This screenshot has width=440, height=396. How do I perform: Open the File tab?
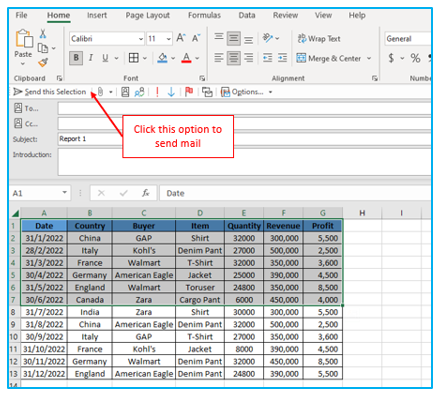tap(22, 15)
